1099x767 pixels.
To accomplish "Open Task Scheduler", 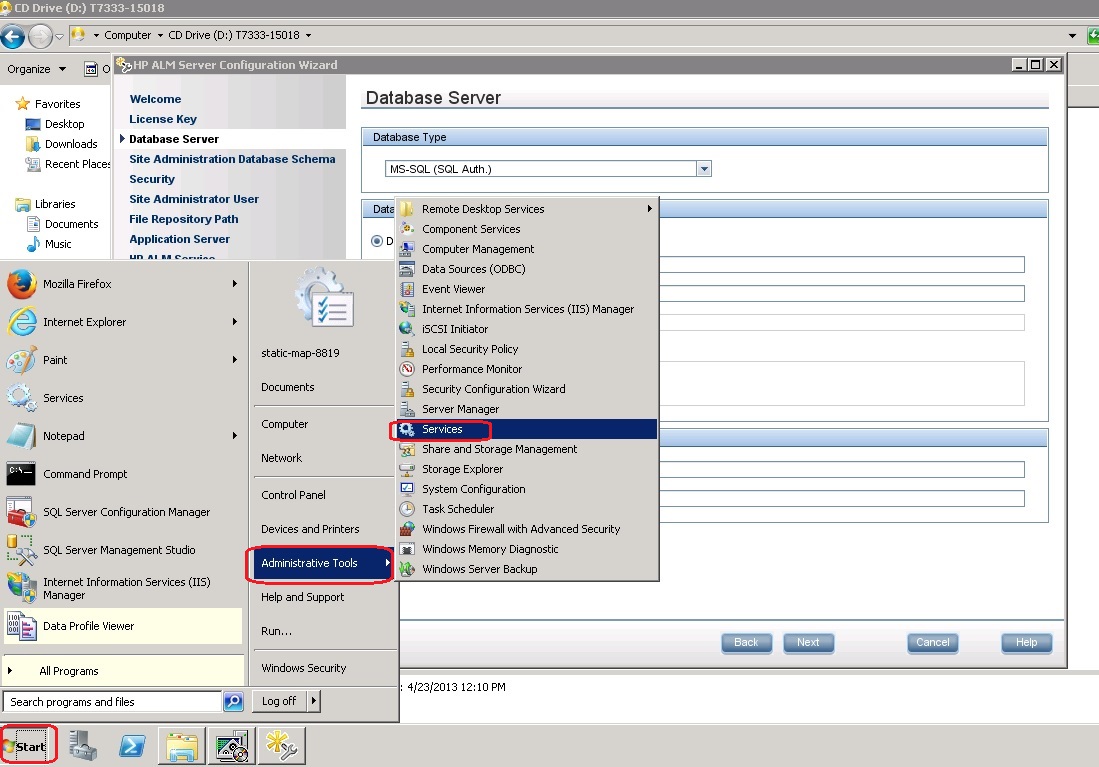I will 458,509.
